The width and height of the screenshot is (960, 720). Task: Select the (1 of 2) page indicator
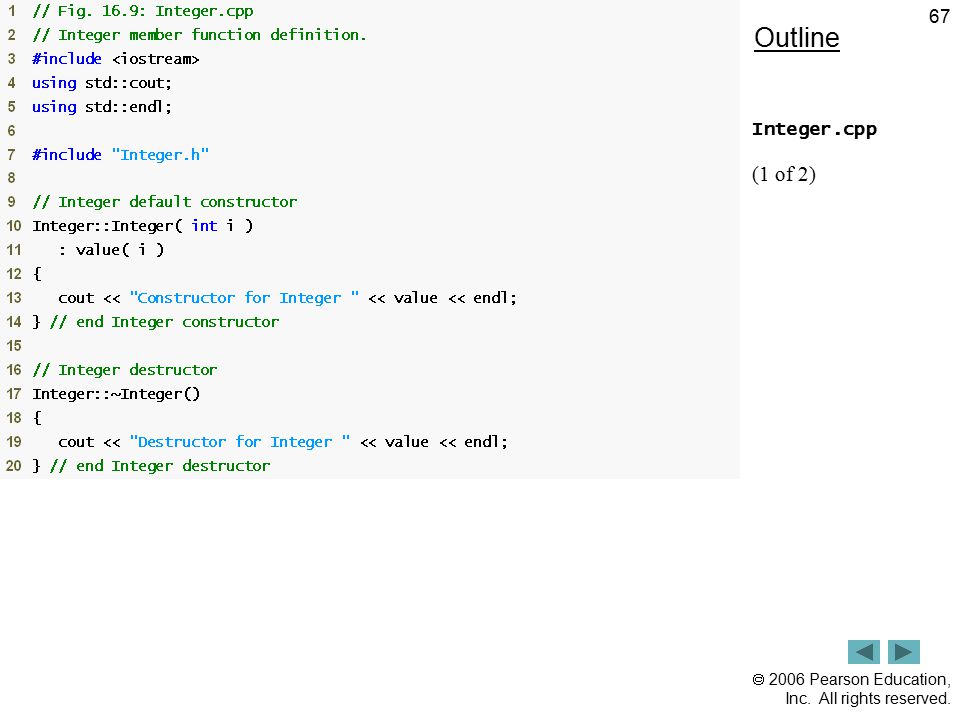784,174
